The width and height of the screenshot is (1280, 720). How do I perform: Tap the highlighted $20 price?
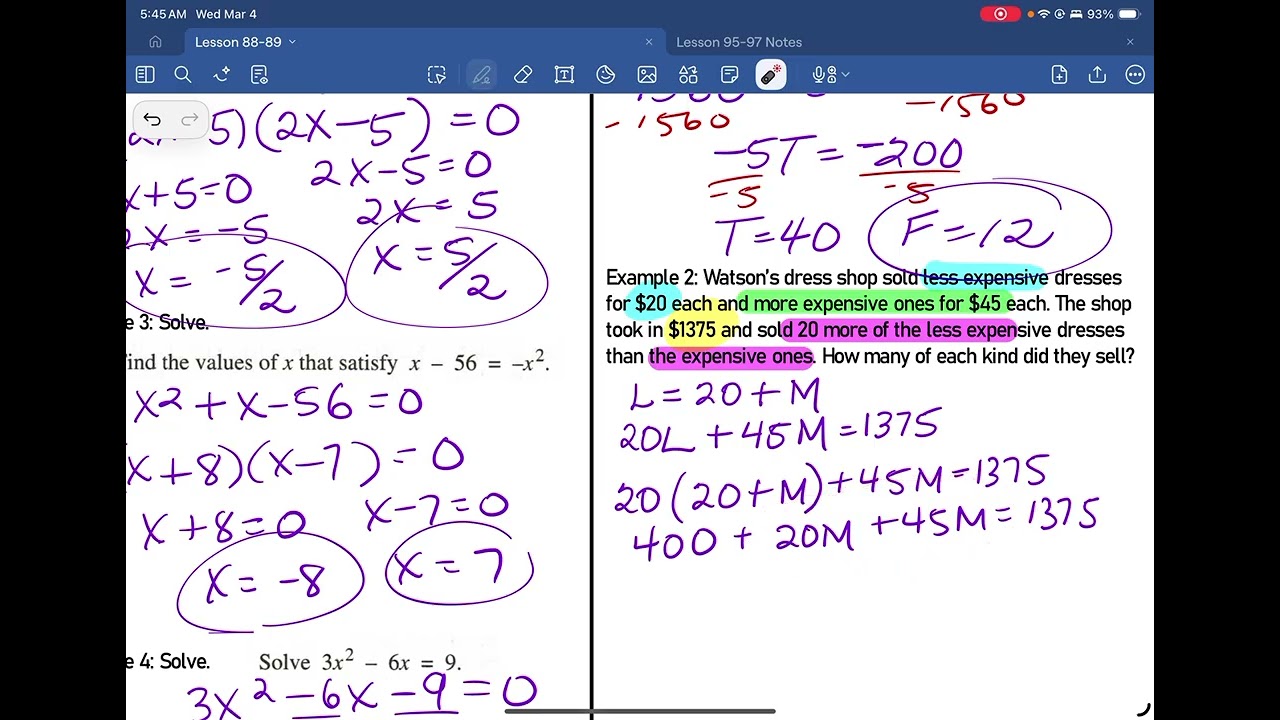point(651,304)
